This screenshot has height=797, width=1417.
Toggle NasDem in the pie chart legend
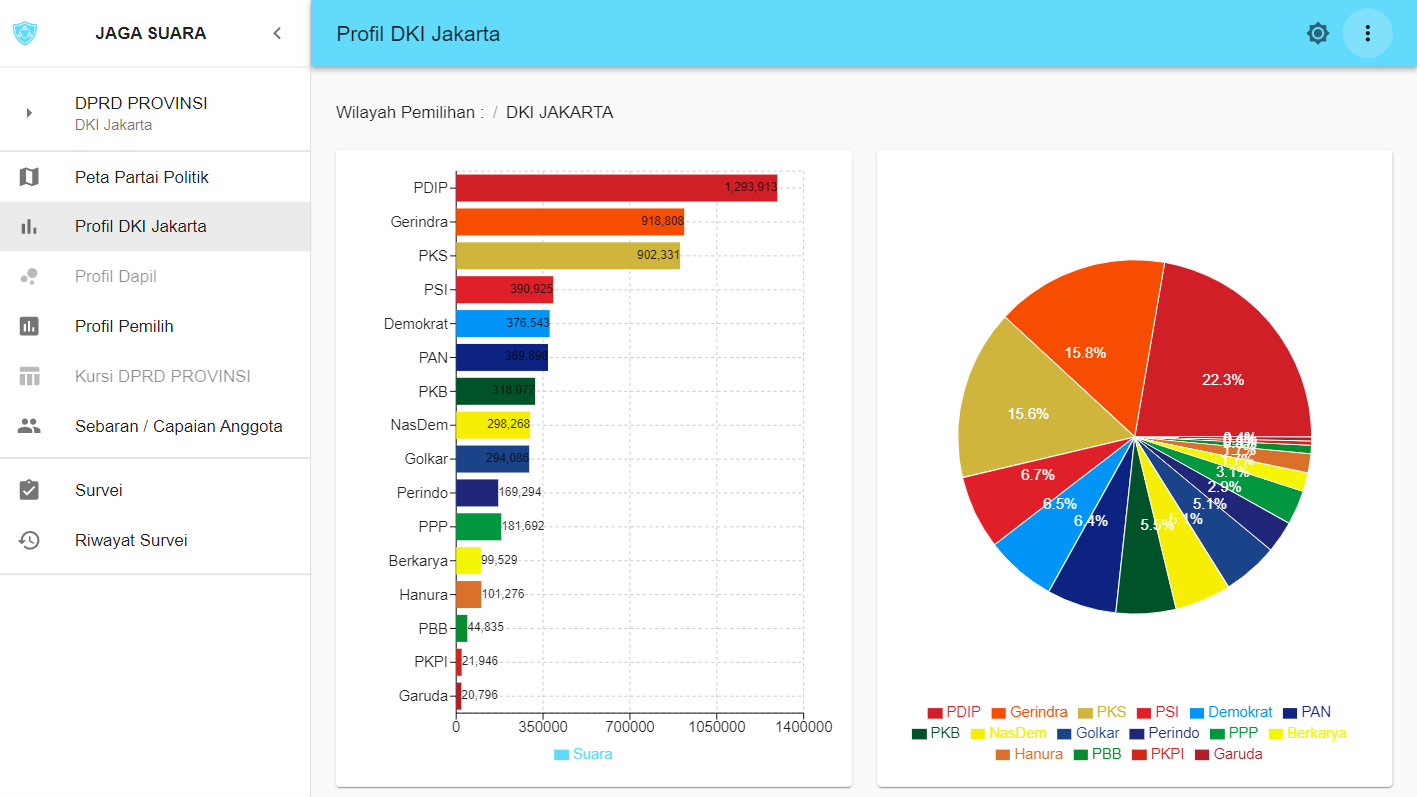pyautogui.click(x=1008, y=733)
